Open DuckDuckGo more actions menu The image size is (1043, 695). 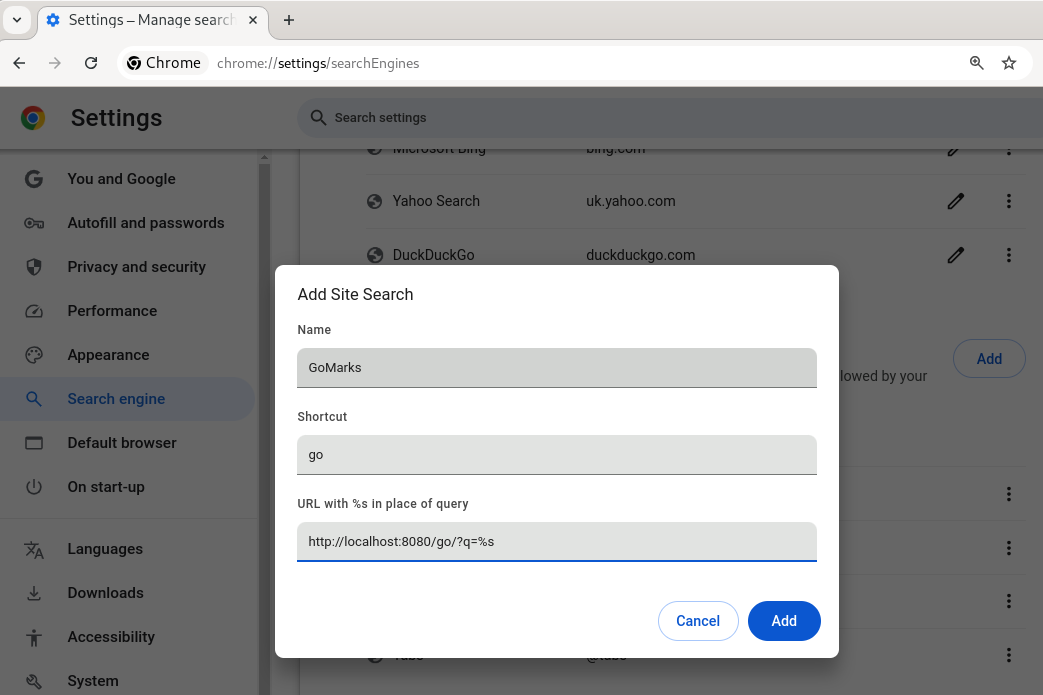(x=1009, y=255)
